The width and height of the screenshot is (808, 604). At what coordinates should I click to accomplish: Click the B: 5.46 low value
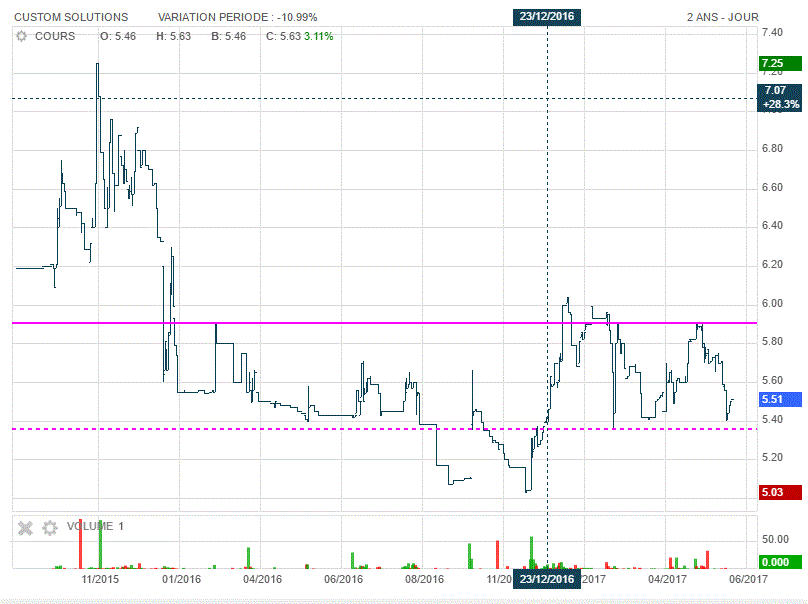click(229, 37)
